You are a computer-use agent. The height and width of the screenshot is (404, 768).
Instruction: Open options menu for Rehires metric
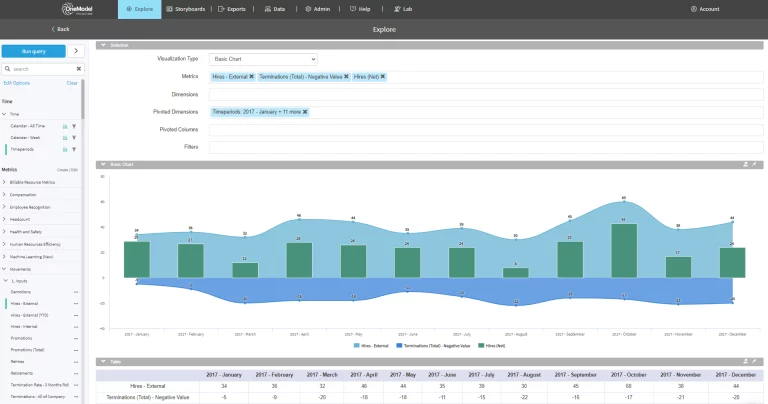pyautogui.click(x=76, y=362)
